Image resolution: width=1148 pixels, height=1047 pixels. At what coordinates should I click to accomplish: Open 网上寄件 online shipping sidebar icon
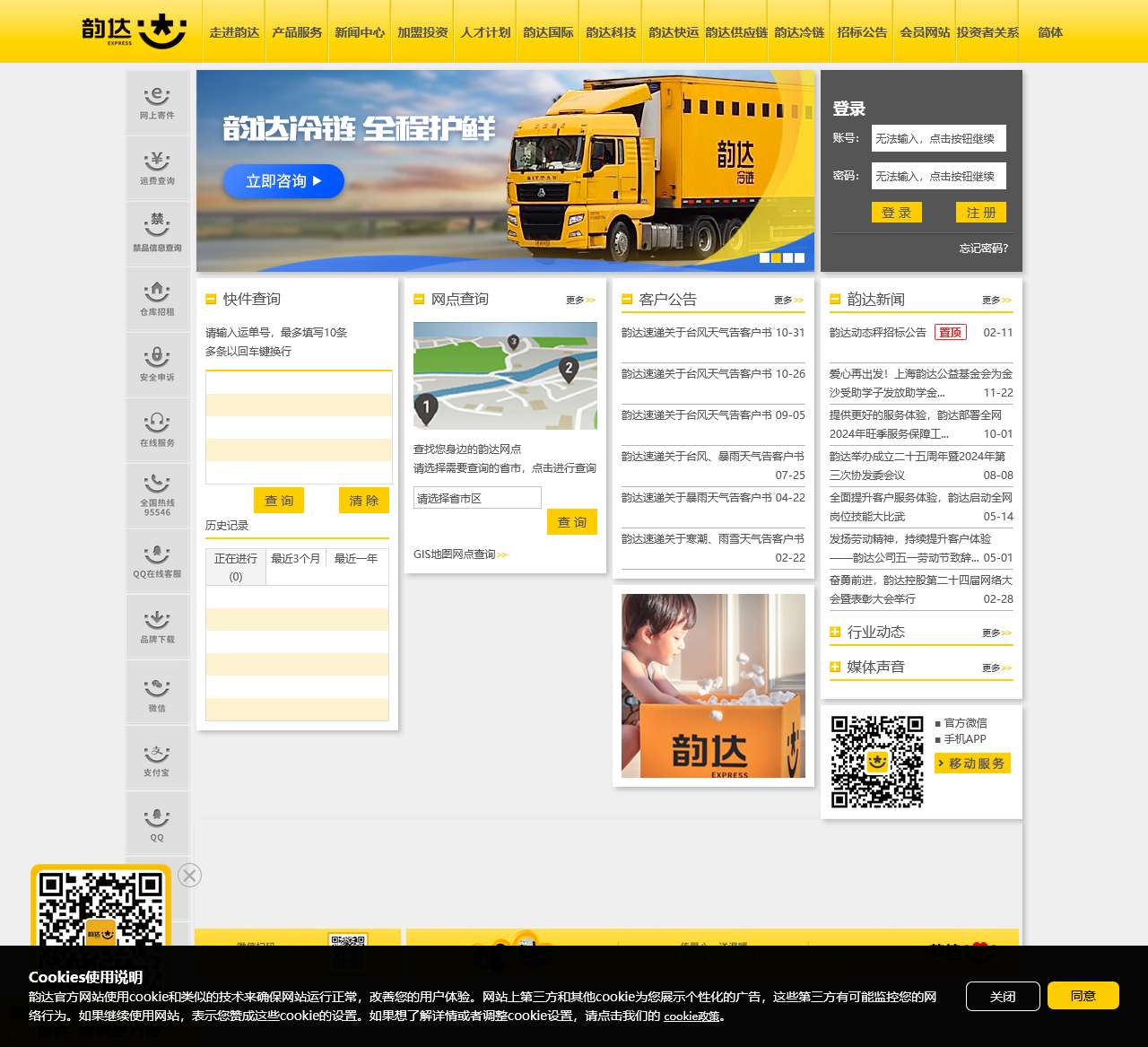tap(157, 103)
